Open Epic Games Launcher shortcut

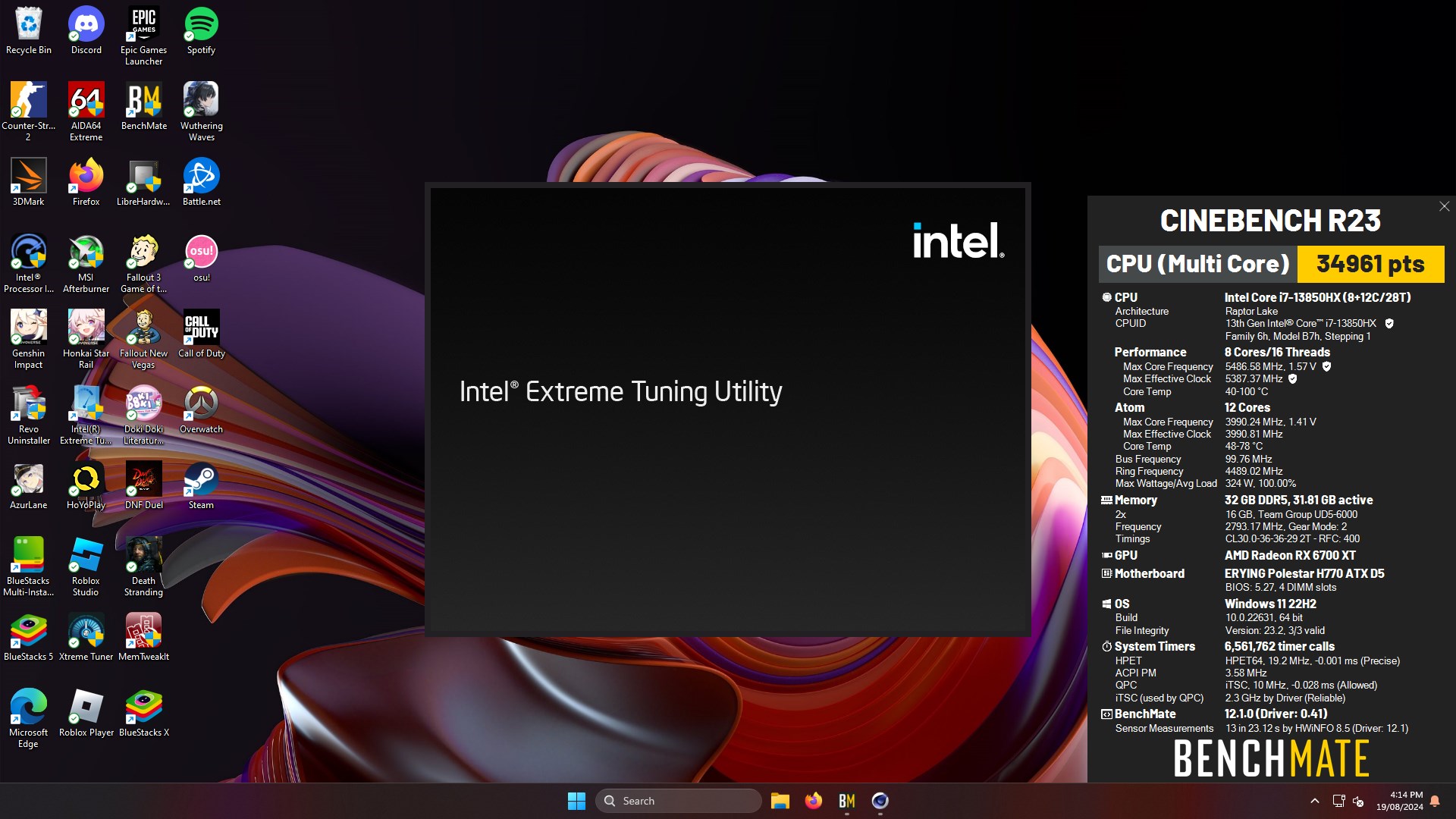click(144, 36)
